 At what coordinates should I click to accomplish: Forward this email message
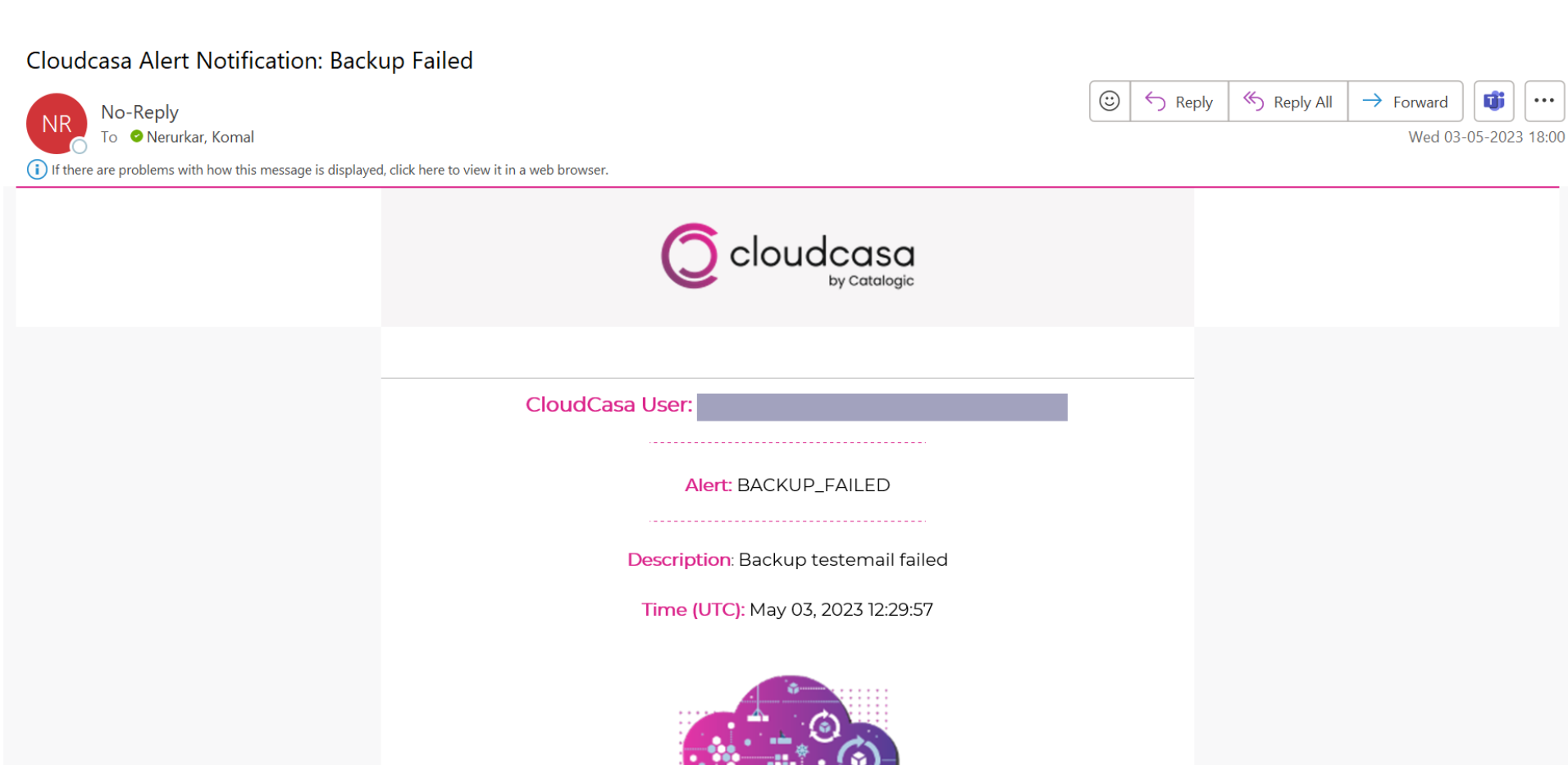[1405, 101]
